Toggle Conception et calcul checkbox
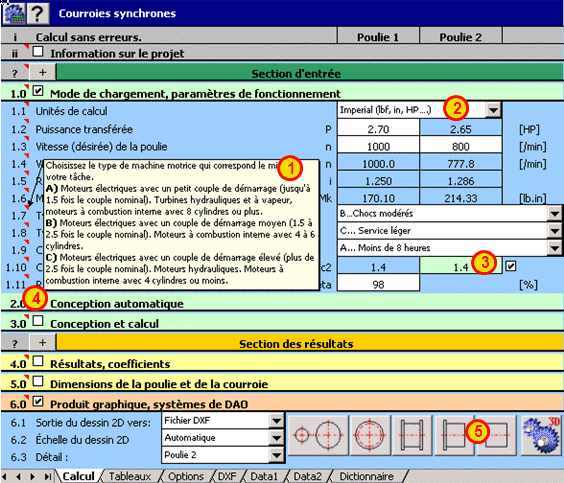This screenshot has height=483, width=564. pyautogui.click(x=38, y=320)
